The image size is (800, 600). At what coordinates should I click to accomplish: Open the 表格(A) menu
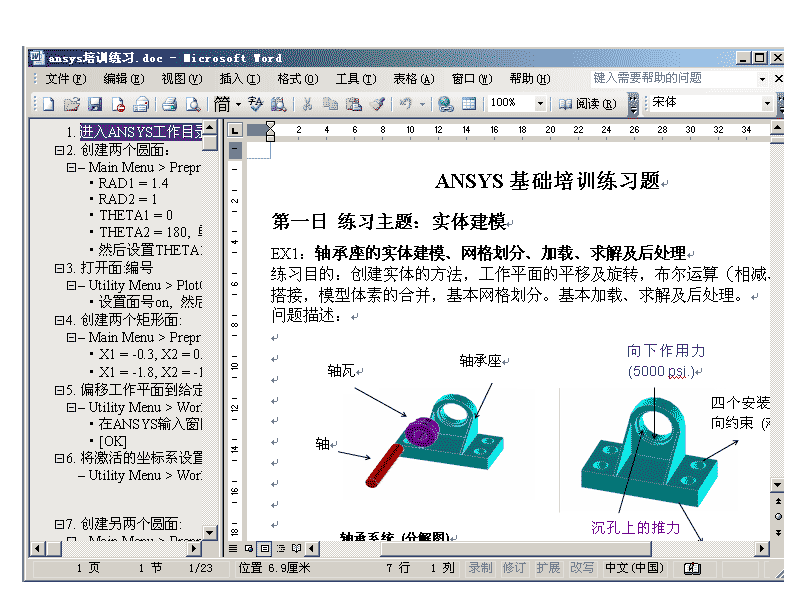[x=414, y=79]
